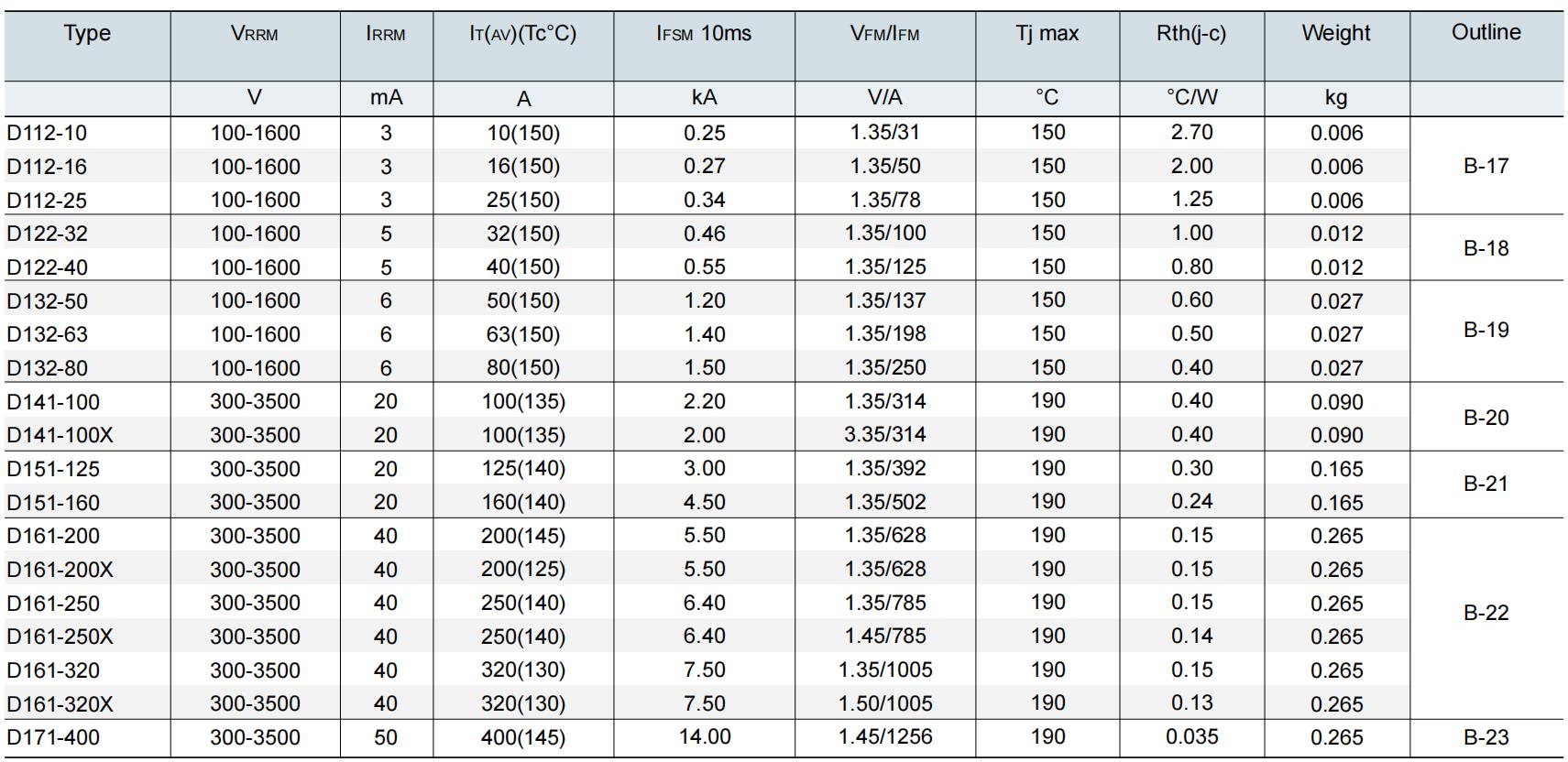Viewport: 1568px width, 762px height.
Task: Select the Weight column header
Action: pyautogui.click(x=1335, y=34)
